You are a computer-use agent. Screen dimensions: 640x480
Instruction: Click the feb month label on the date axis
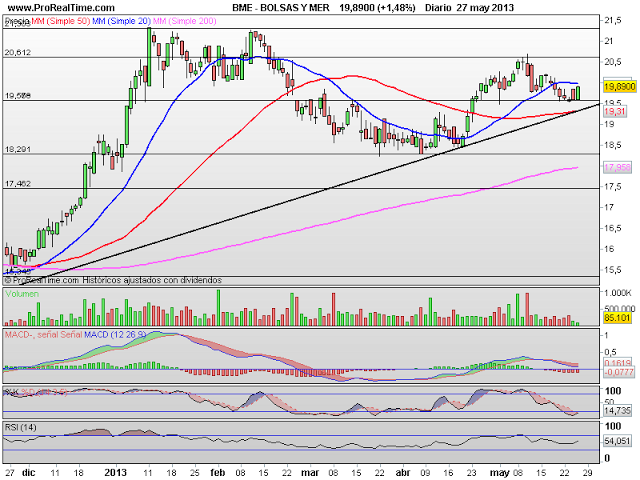(218, 473)
